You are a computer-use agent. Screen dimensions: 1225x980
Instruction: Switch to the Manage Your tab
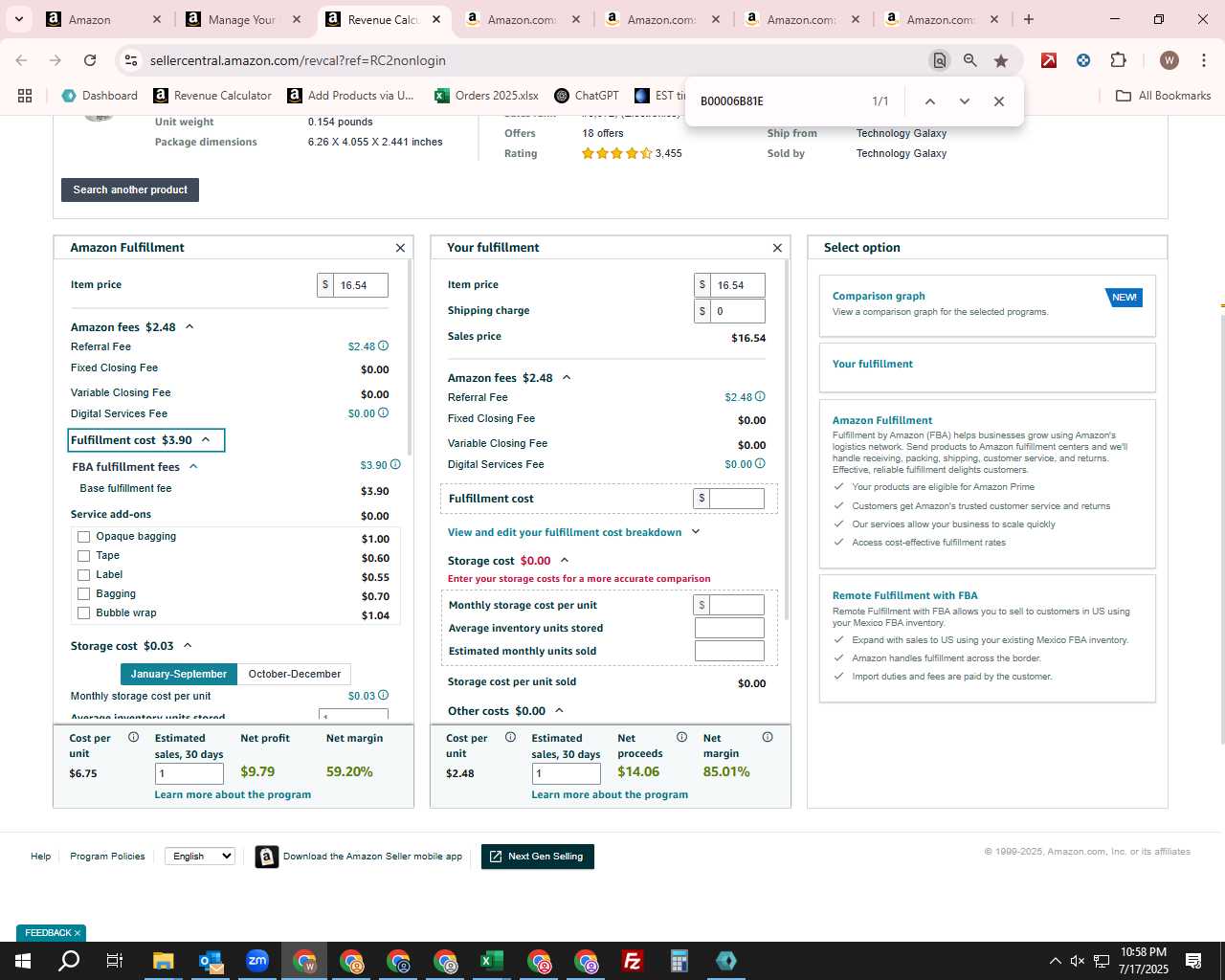(242, 19)
